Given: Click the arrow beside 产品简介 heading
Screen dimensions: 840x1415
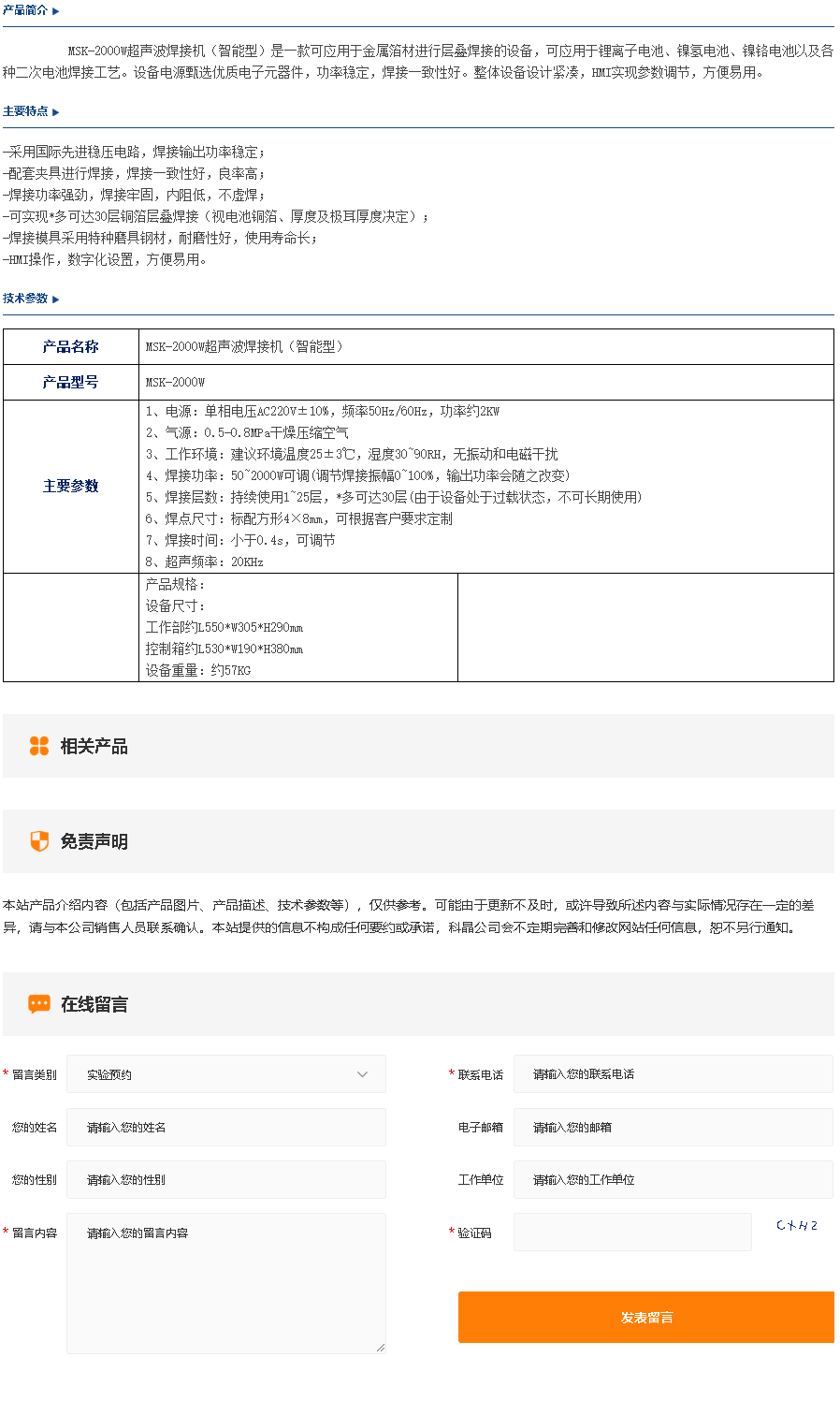Looking at the screenshot, I should click(x=56, y=11).
